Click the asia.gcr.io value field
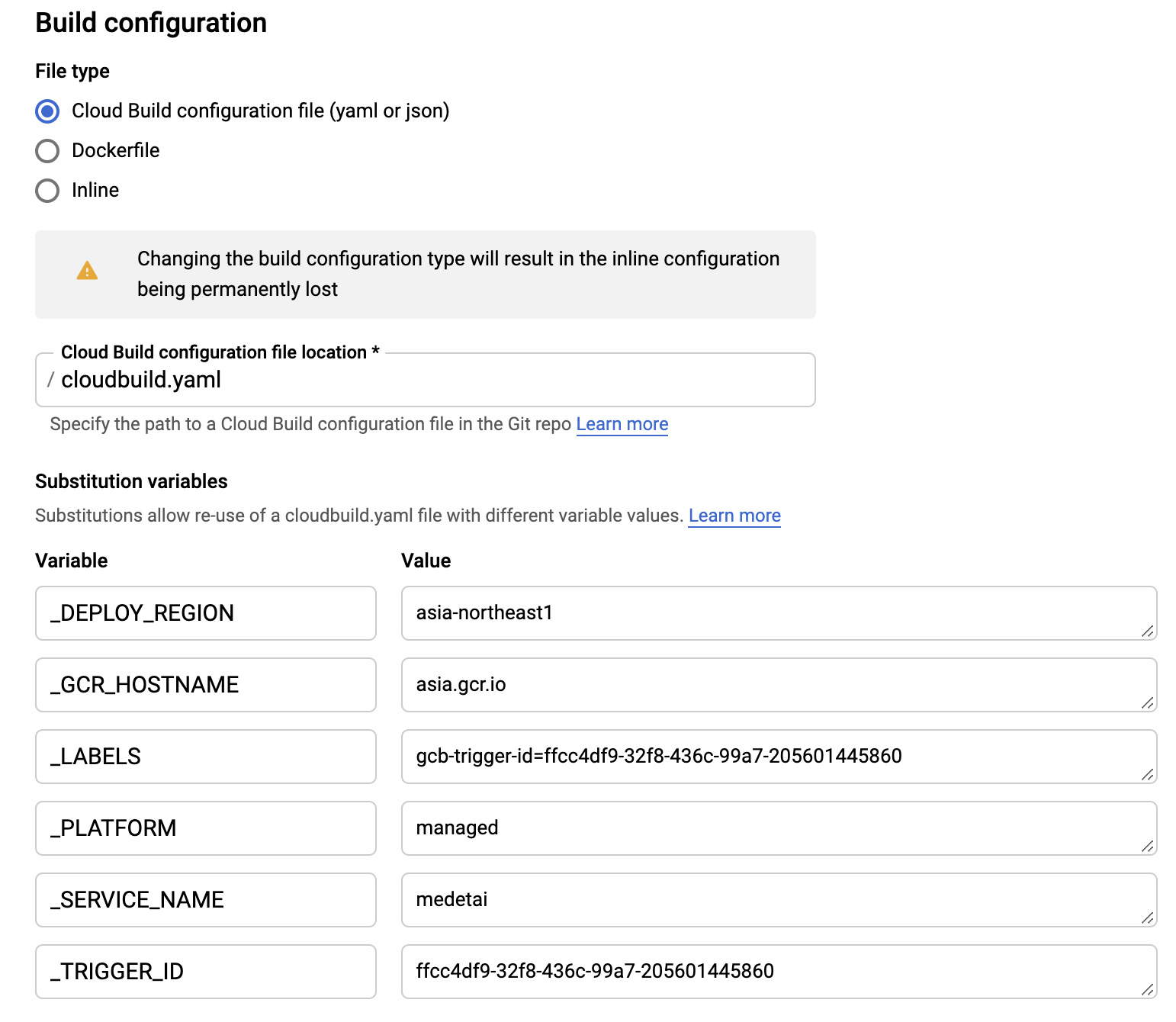 tap(779, 685)
